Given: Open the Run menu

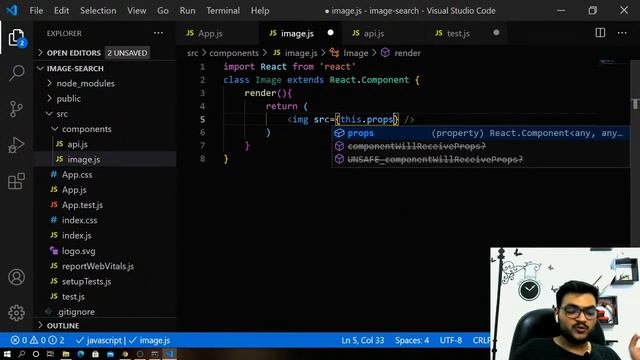Looking at the screenshot, I should (187, 11).
